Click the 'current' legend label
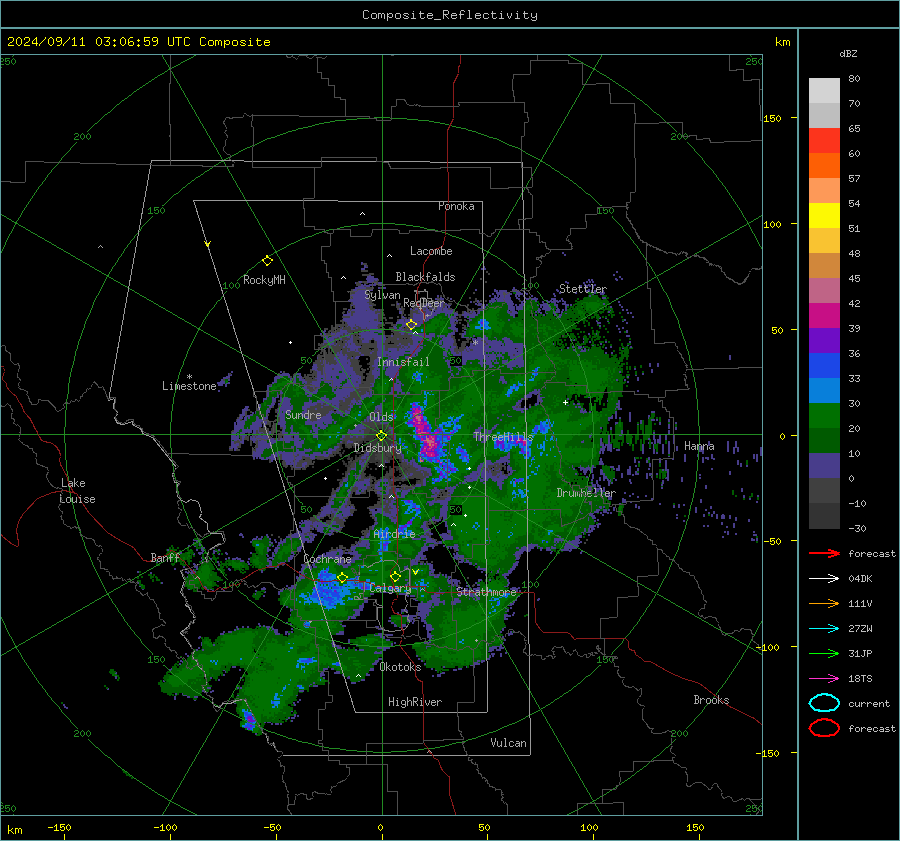The width and height of the screenshot is (900, 841). pos(868,703)
